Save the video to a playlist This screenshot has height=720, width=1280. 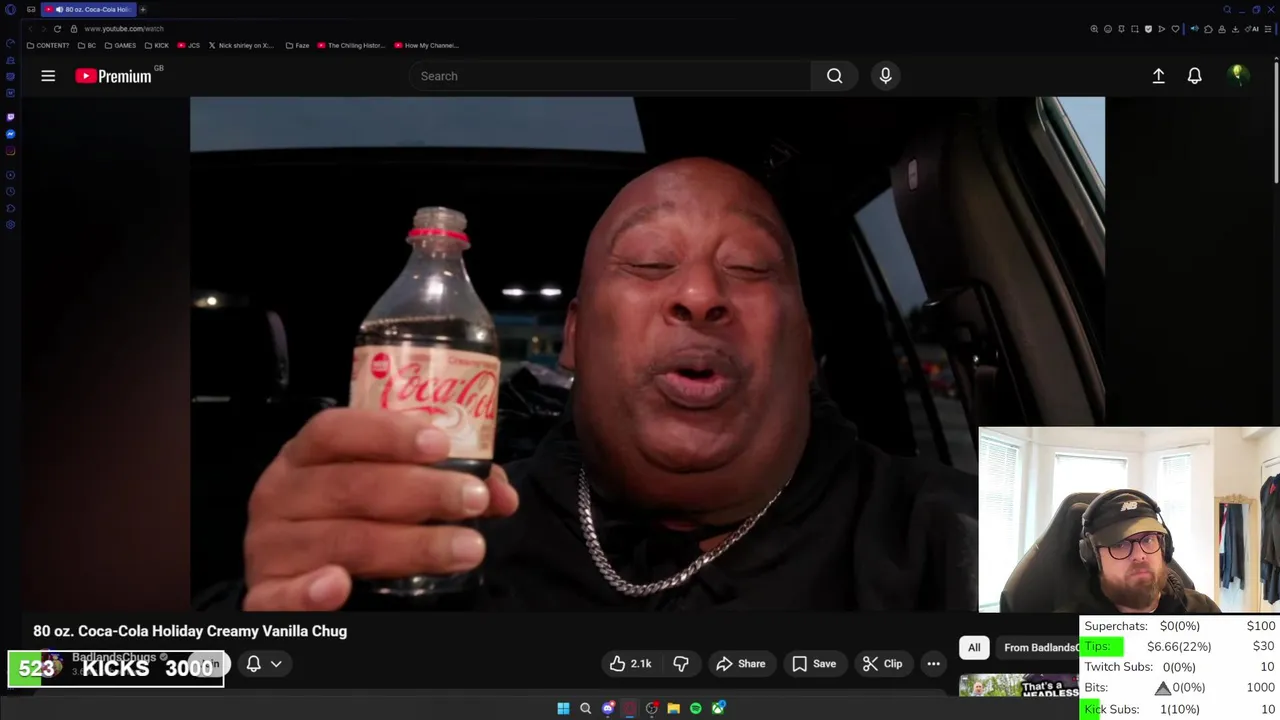814,664
